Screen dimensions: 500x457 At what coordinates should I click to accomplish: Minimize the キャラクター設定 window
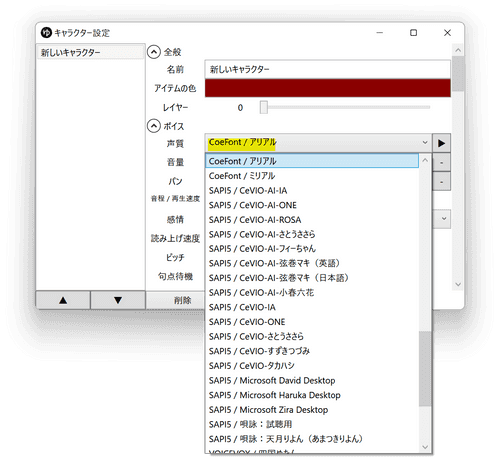380,33
